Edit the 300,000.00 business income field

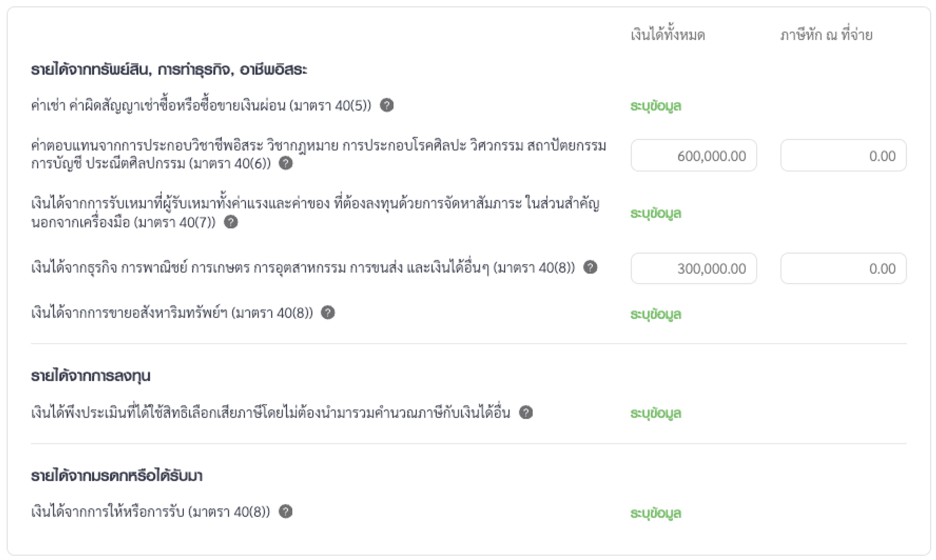pos(694,269)
